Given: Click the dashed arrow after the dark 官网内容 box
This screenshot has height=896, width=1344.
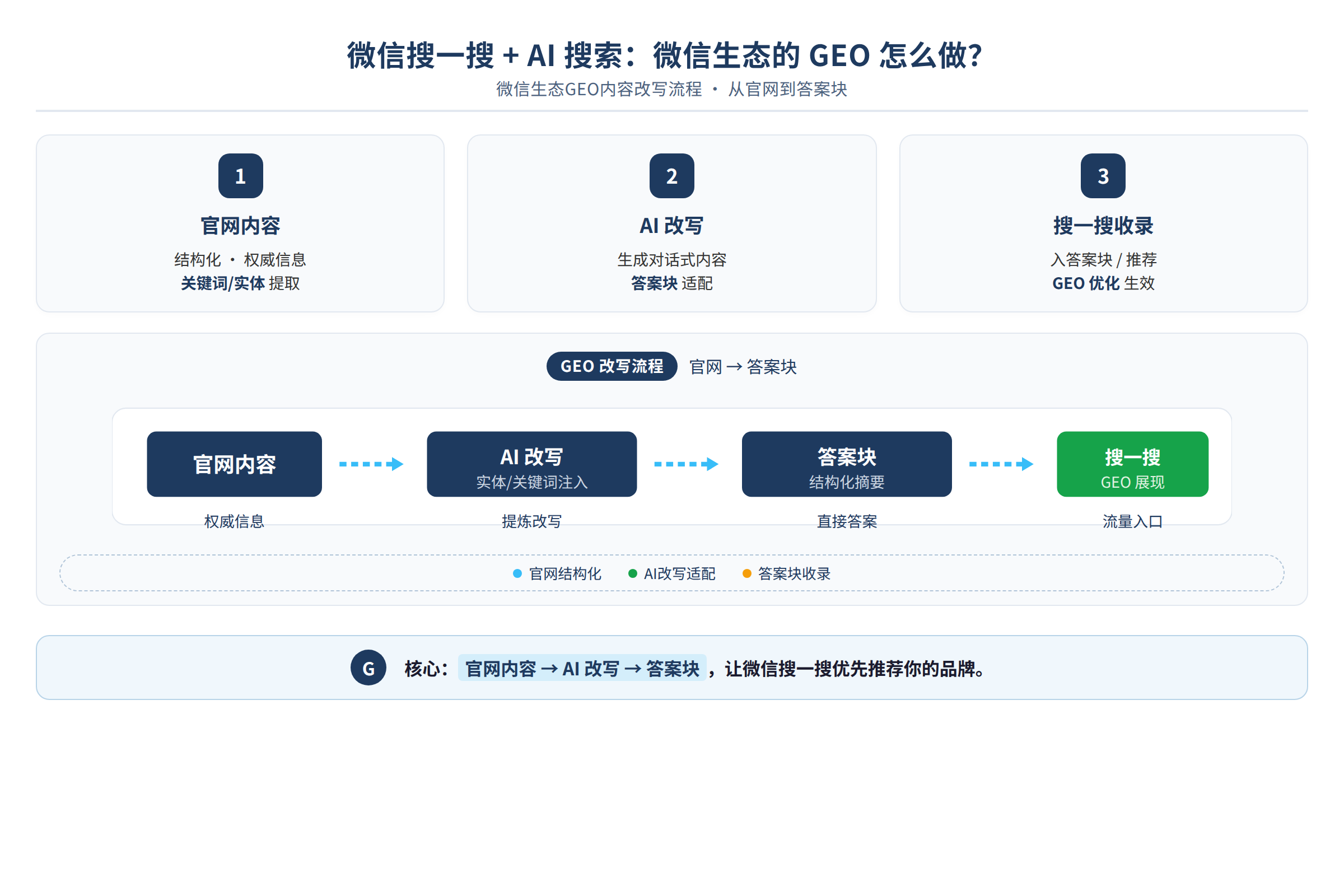Looking at the screenshot, I should click(x=371, y=464).
